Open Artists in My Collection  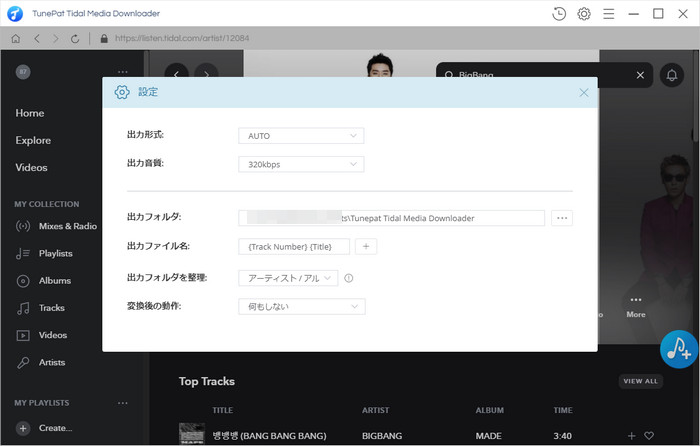point(41,362)
